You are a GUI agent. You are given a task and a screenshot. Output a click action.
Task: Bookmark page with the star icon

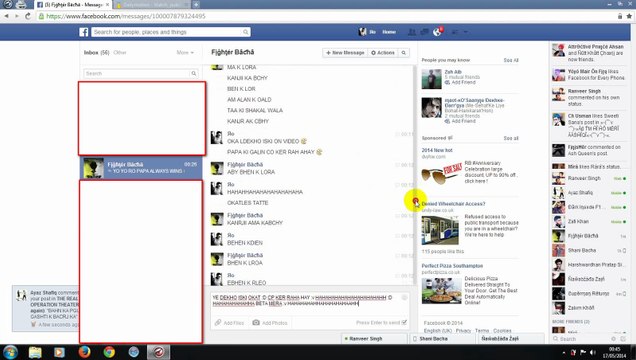[629, 16]
